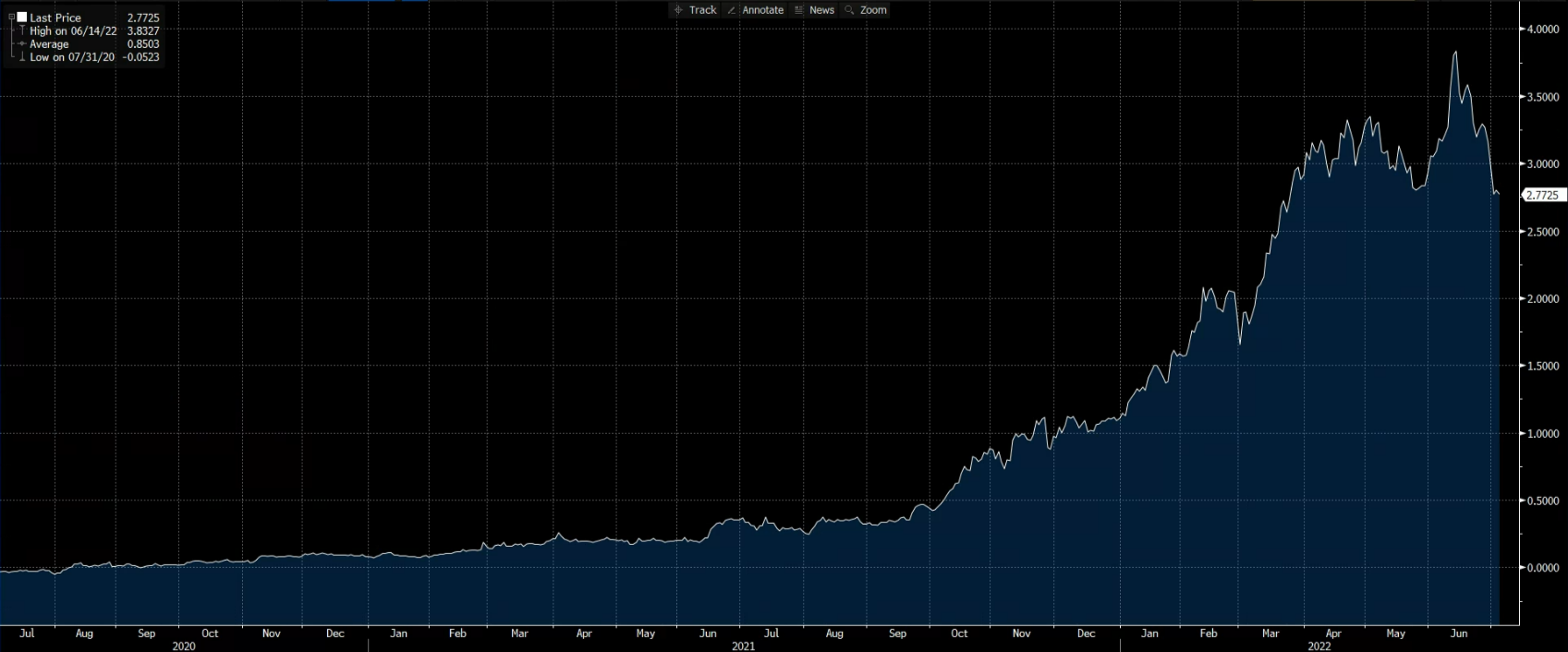Viewport: 1568px width, 652px height.
Task: Click the Low marker icon in legend
Action: click(x=22, y=57)
